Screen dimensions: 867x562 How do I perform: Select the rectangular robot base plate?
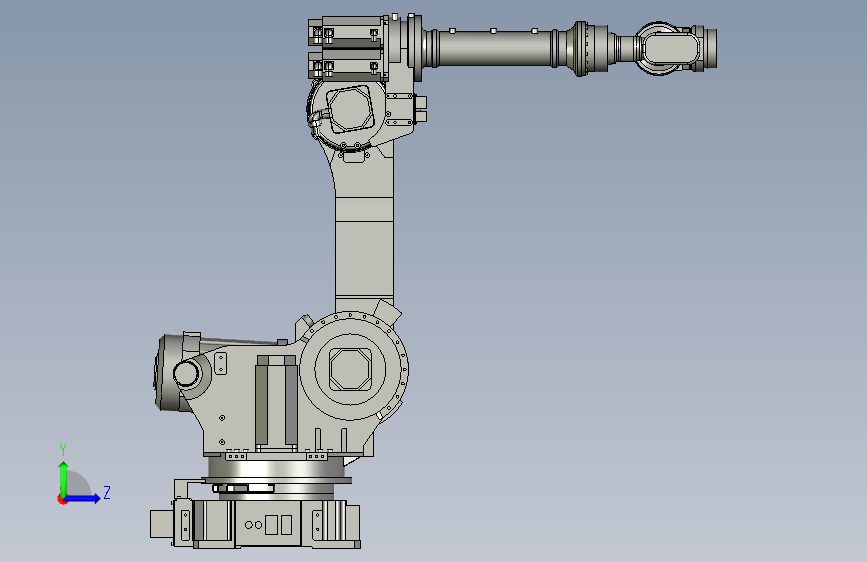click(x=267, y=524)
